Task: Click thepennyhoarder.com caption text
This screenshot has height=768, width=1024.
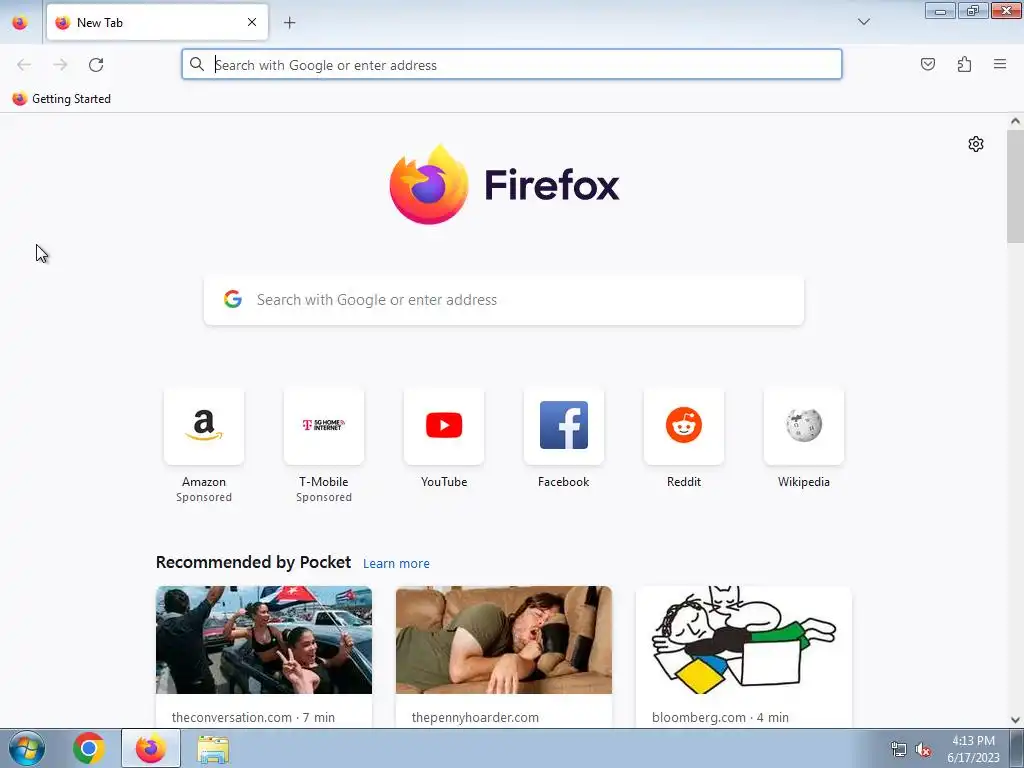Action: [x=475, y=717]
